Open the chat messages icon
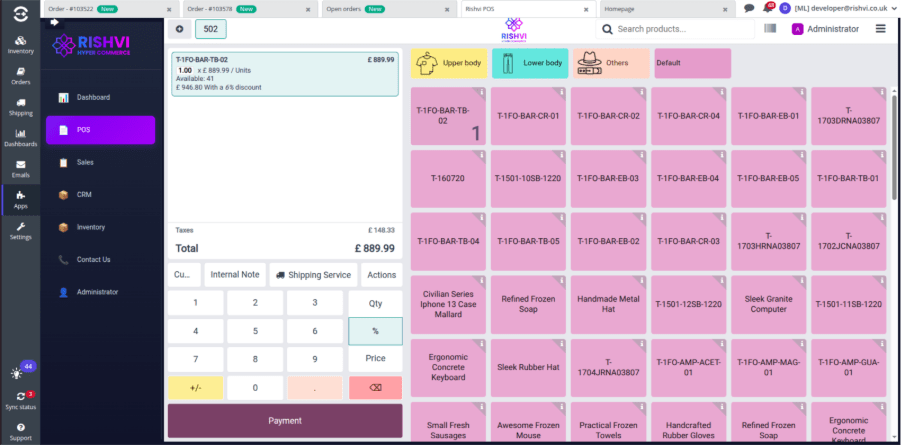The height and width of the screenshot is (445, 901). tap(749, 8)
